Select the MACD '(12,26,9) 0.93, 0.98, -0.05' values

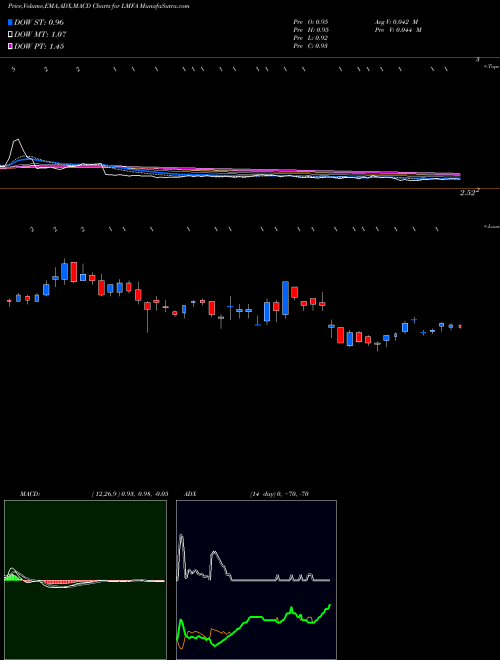[130, 494]
